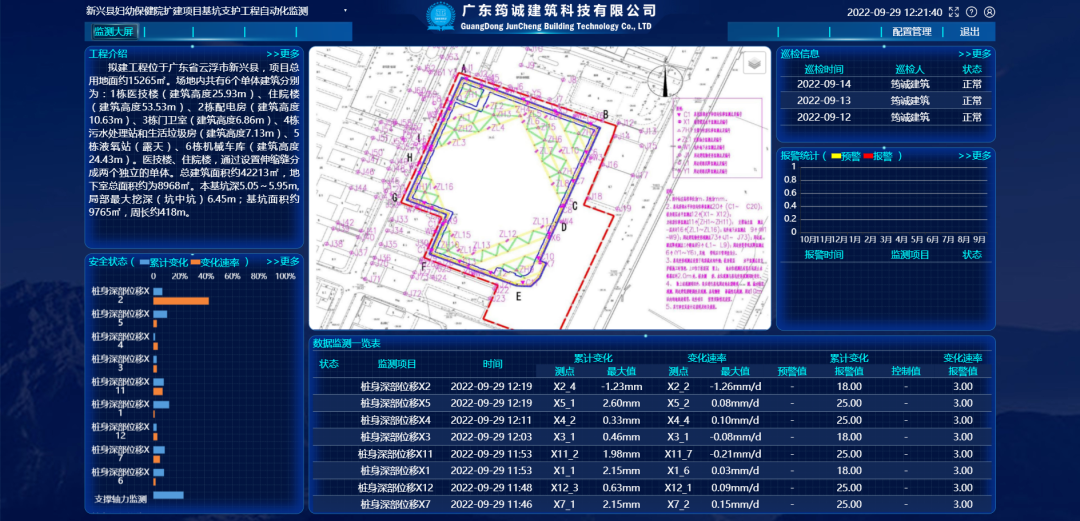Click the 工程介绍 panel title
Viewport: 1080px width, 521px height.
click(x=108, y=54)
